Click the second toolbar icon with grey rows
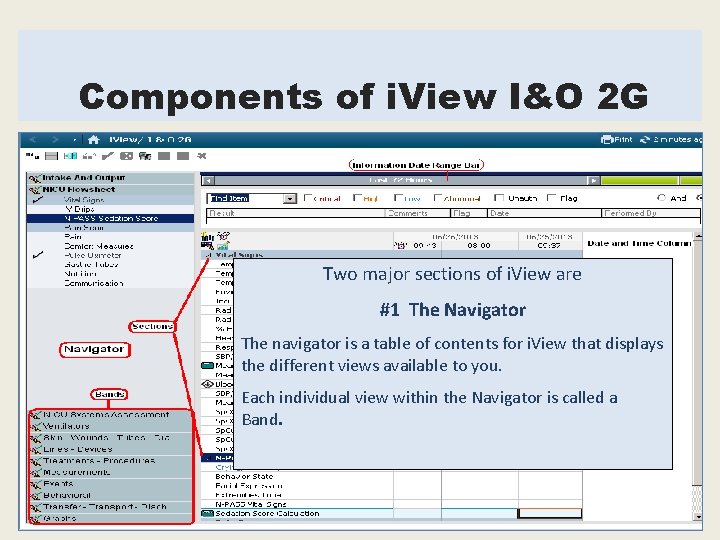The image size is (720, 540). click(x=51, y=156)
